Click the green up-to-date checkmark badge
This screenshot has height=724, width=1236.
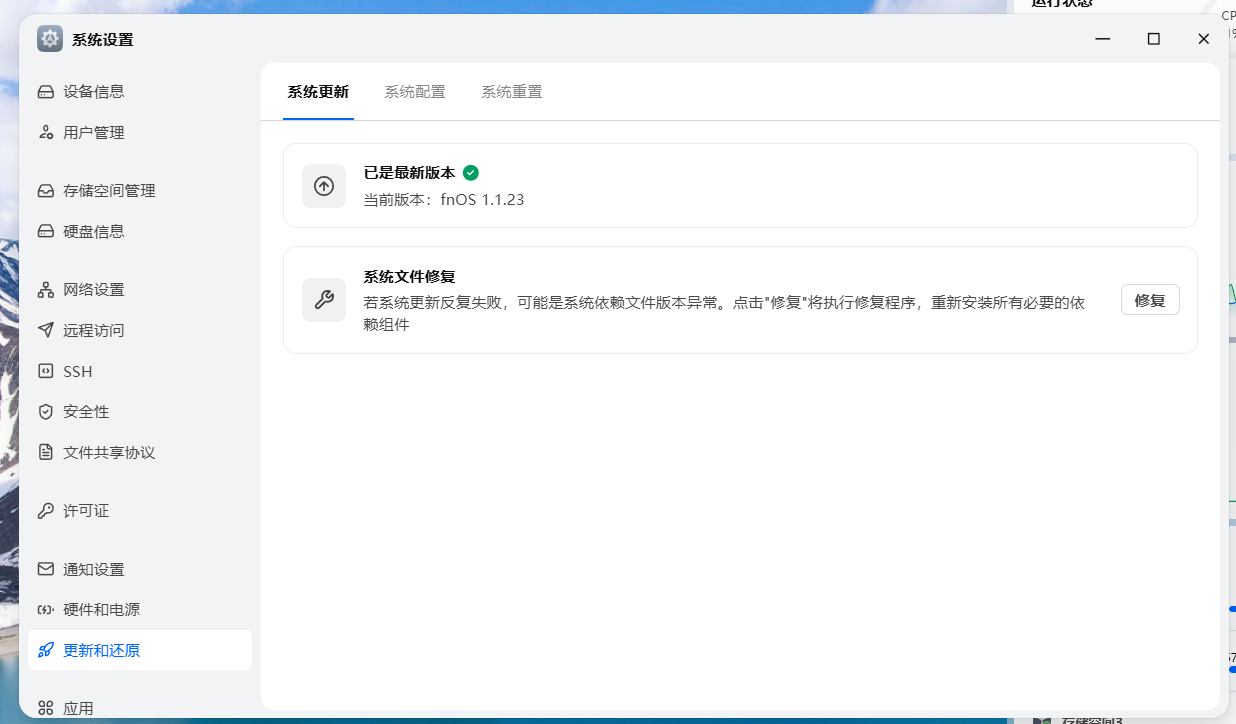pyautogui.click(x=471, y=173)
